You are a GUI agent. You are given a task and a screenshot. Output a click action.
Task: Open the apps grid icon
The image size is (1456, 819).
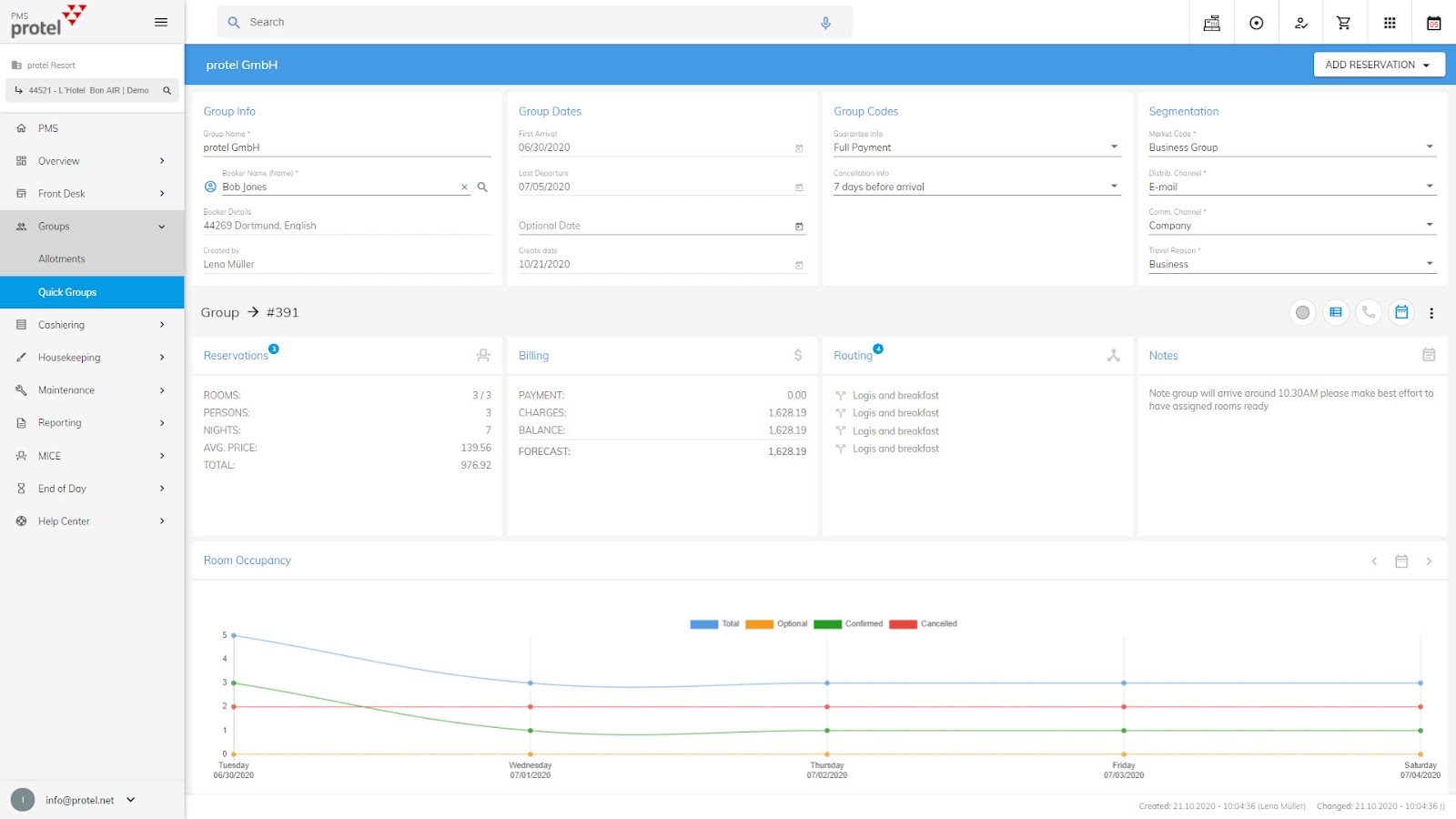click(x=1390, y=23)
